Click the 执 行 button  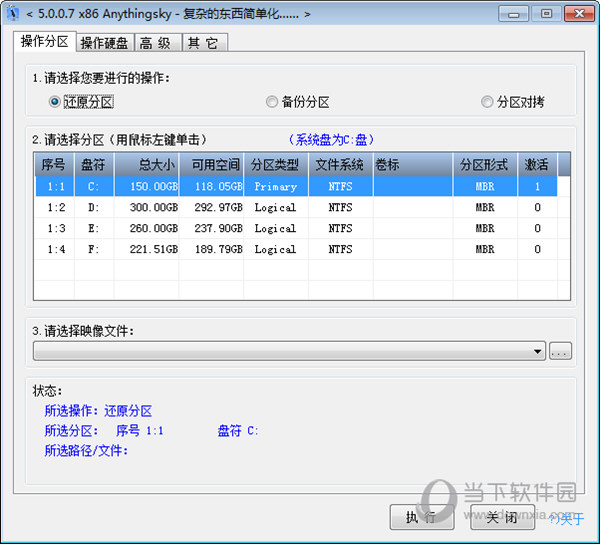(422, 517)
